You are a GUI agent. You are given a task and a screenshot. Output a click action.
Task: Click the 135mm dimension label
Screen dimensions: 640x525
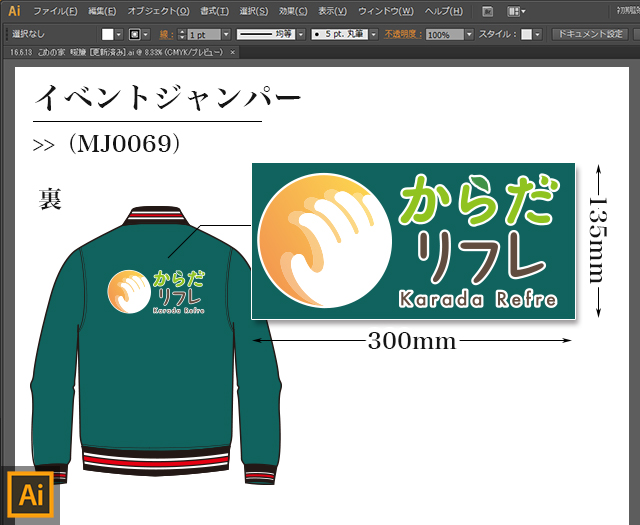point(598,240)
